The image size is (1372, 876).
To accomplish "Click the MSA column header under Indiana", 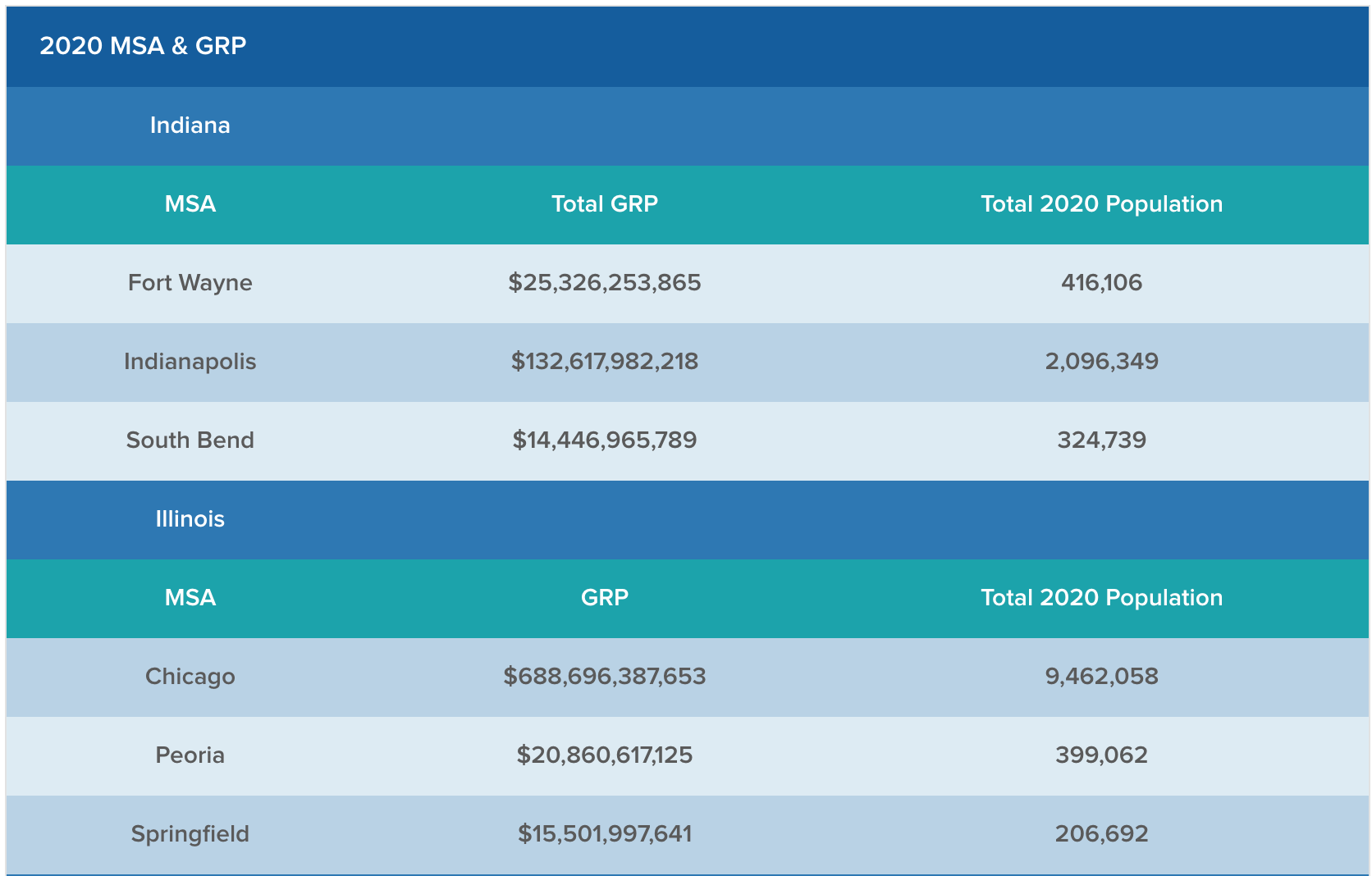I will pyautogui.click(x=190, y=204).
